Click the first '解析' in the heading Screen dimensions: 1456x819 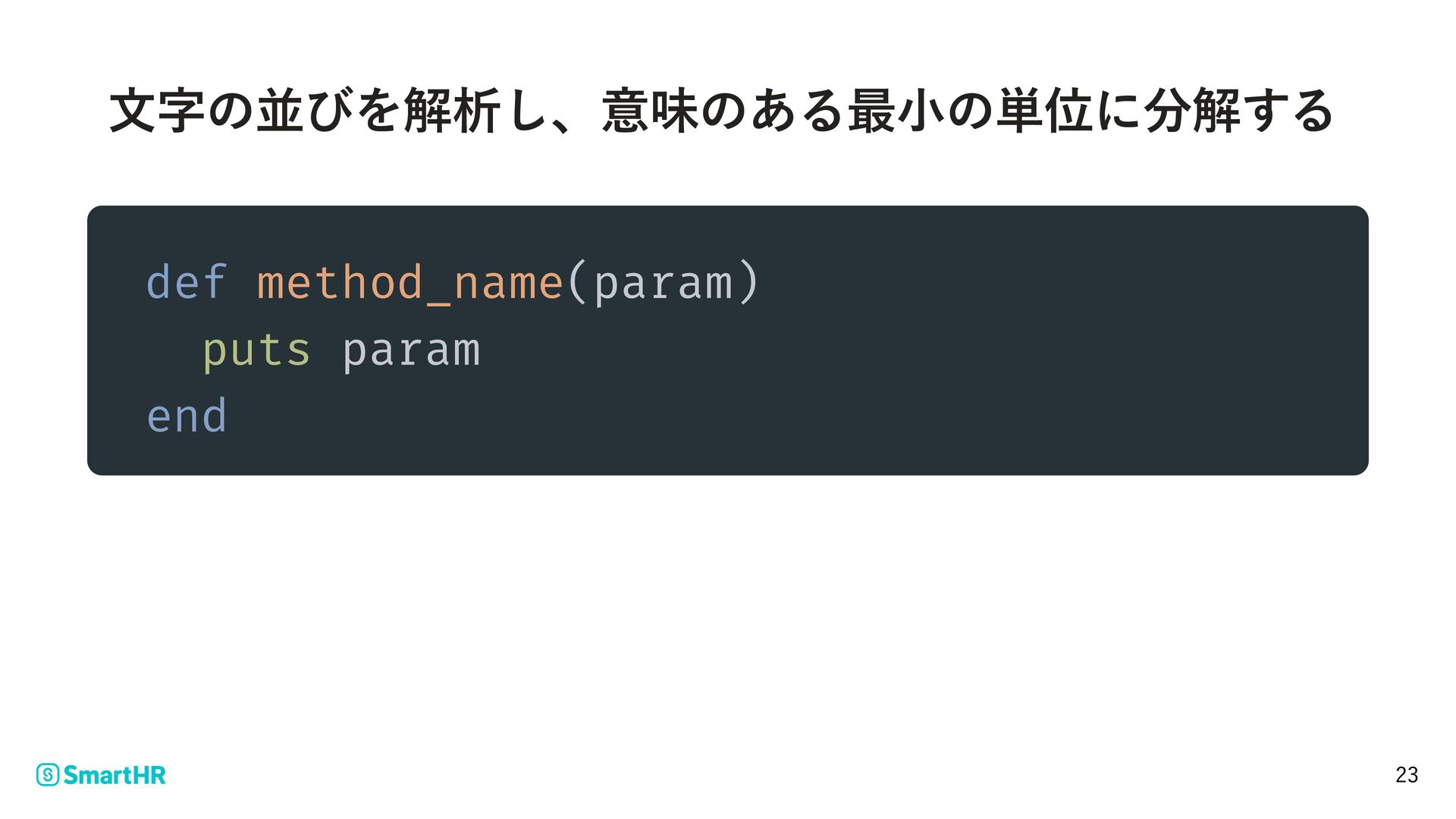(x=453, y=111)
